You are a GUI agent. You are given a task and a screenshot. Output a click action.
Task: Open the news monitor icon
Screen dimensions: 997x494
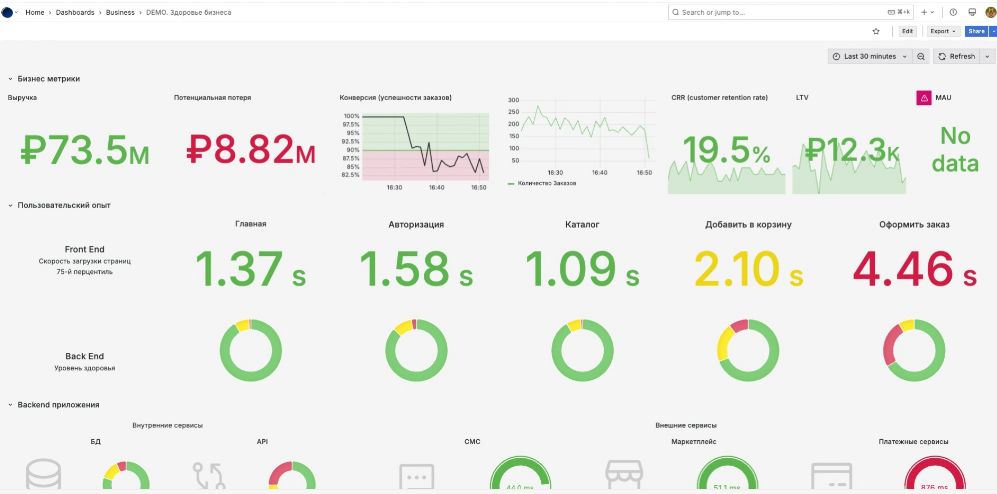point(971,12)
